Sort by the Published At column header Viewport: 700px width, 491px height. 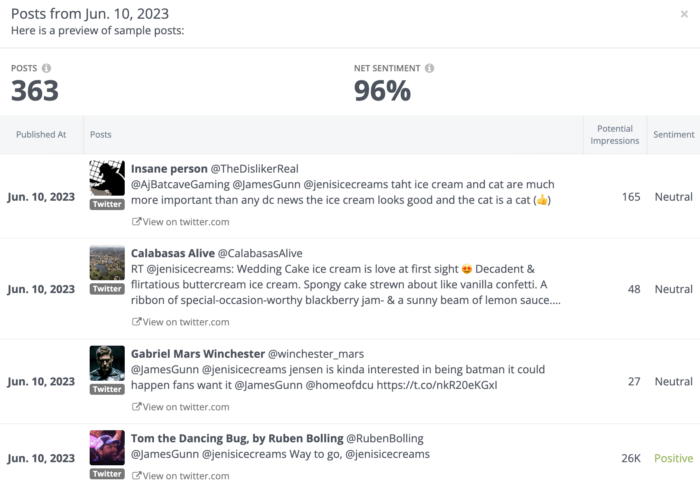click(41, 134)
